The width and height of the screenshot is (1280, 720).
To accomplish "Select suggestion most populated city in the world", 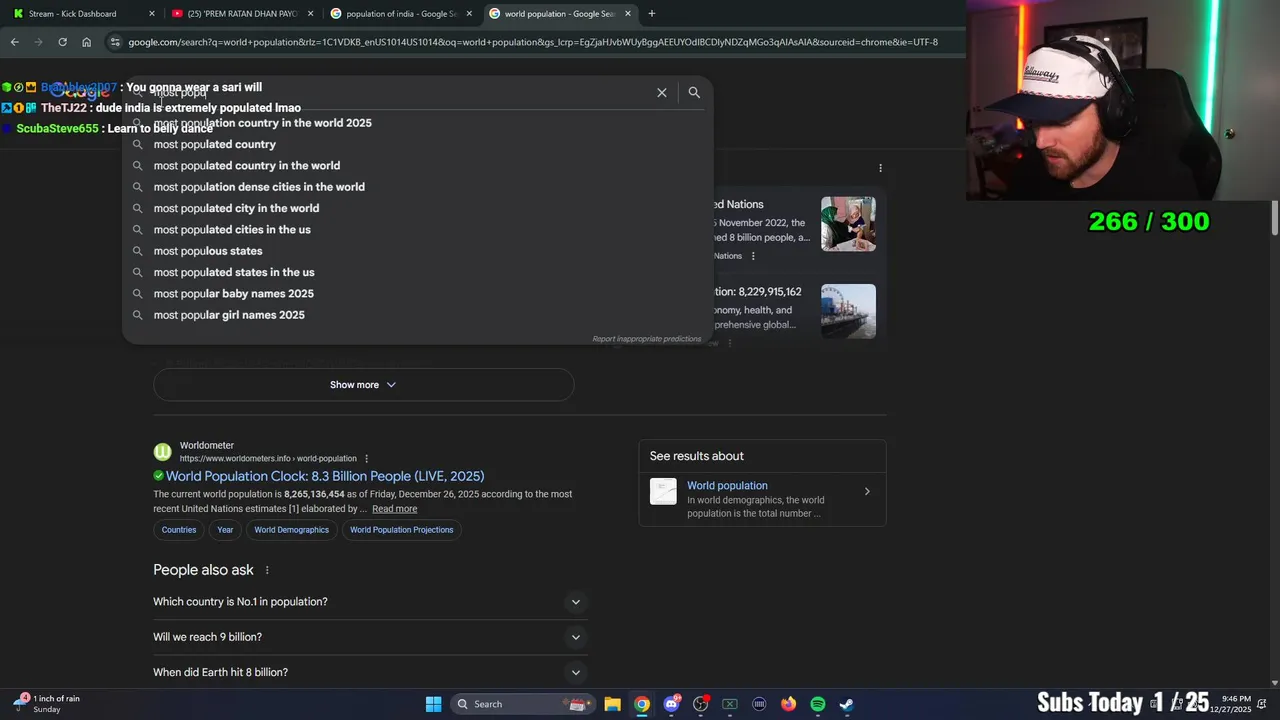I will click(418, 208).
